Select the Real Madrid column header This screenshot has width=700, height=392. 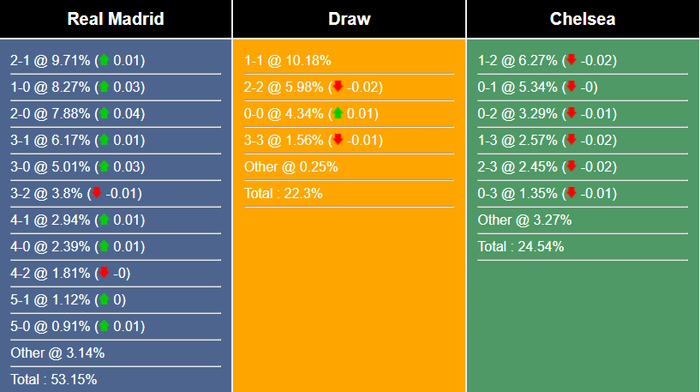116,19
